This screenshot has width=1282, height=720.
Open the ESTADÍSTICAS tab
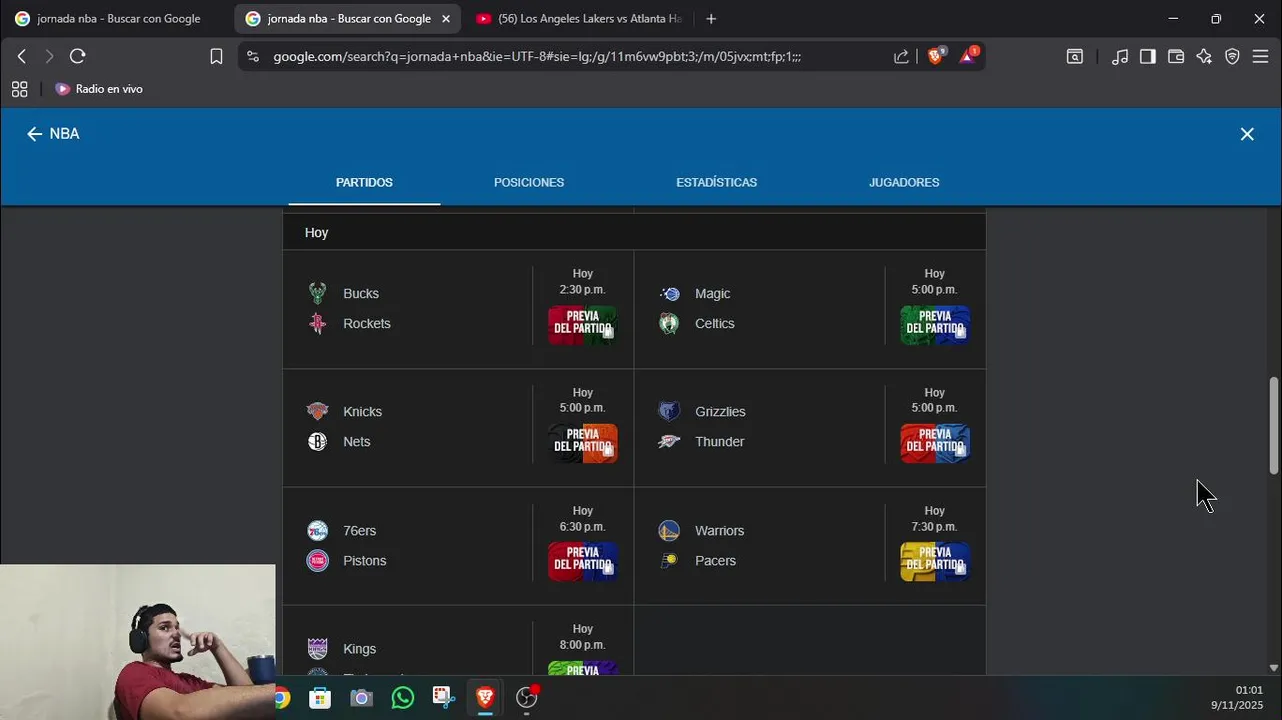[716, 182]
